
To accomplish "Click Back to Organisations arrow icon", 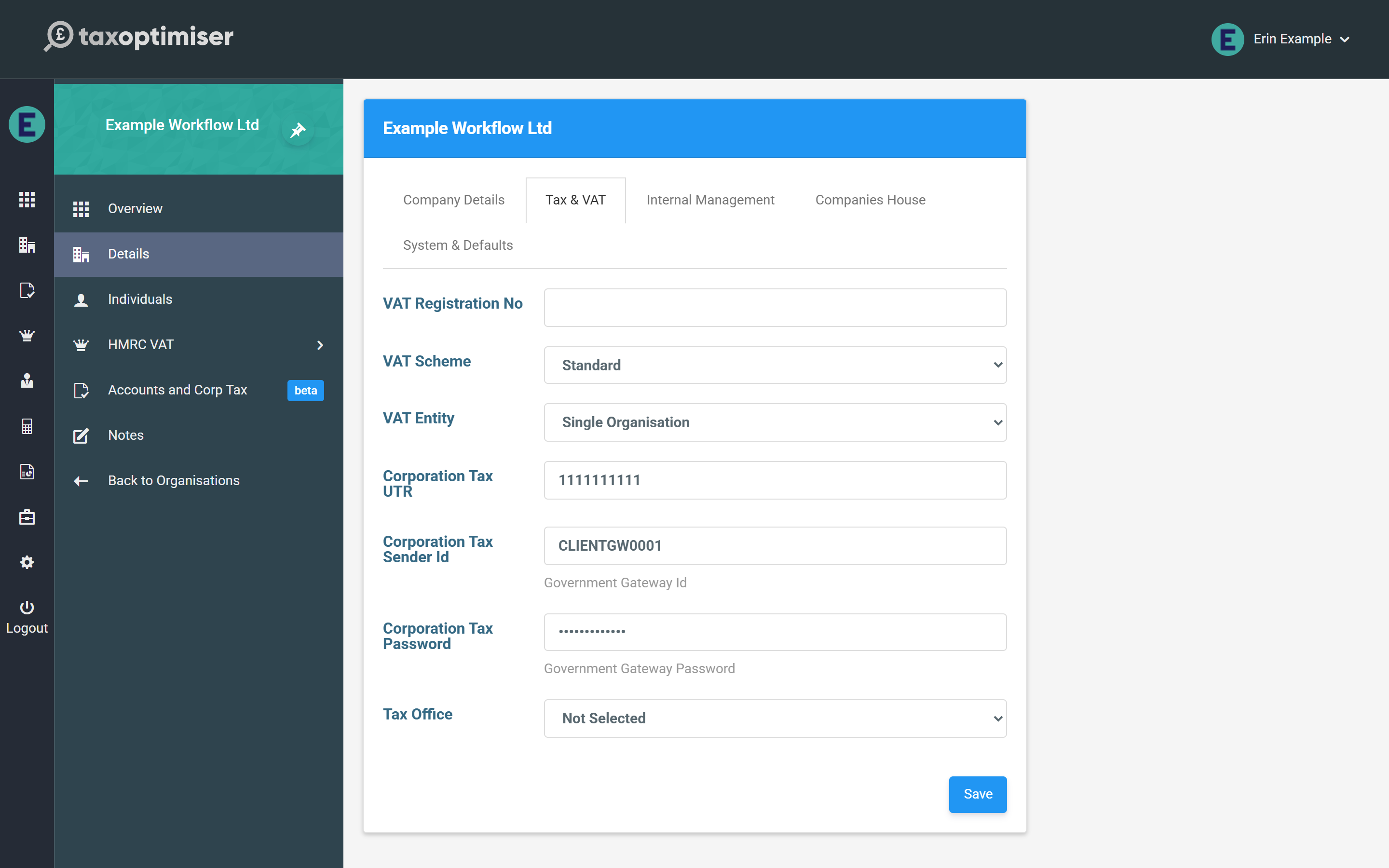I will tap(81, 481).
